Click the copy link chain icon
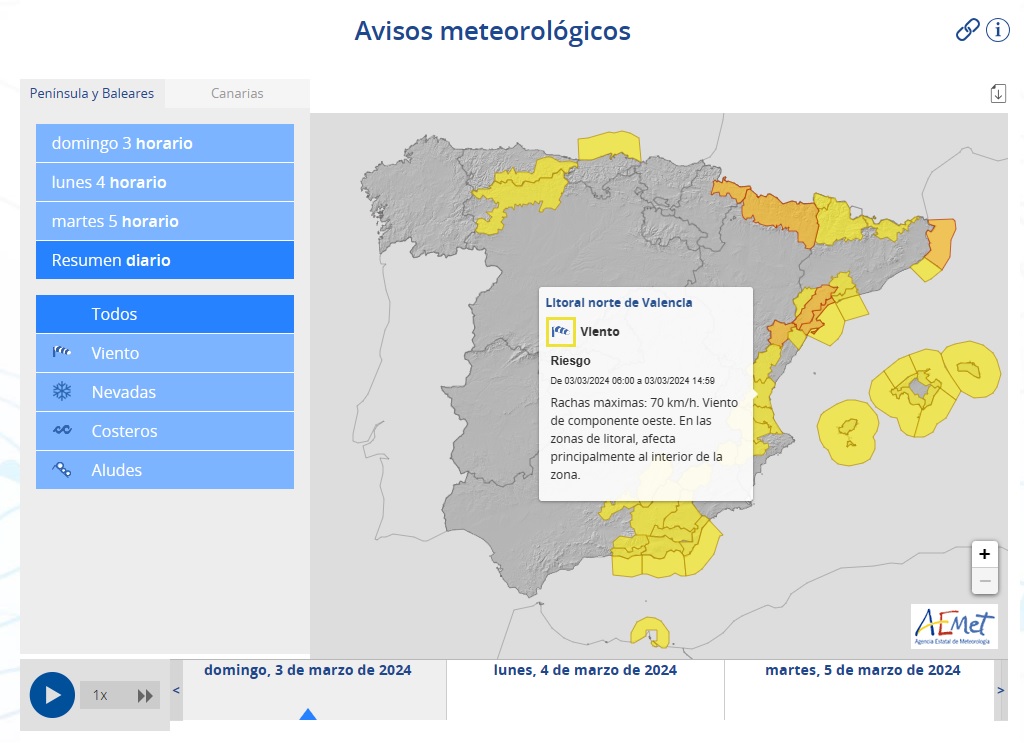Screen dimensions: 1024x743 967,30
